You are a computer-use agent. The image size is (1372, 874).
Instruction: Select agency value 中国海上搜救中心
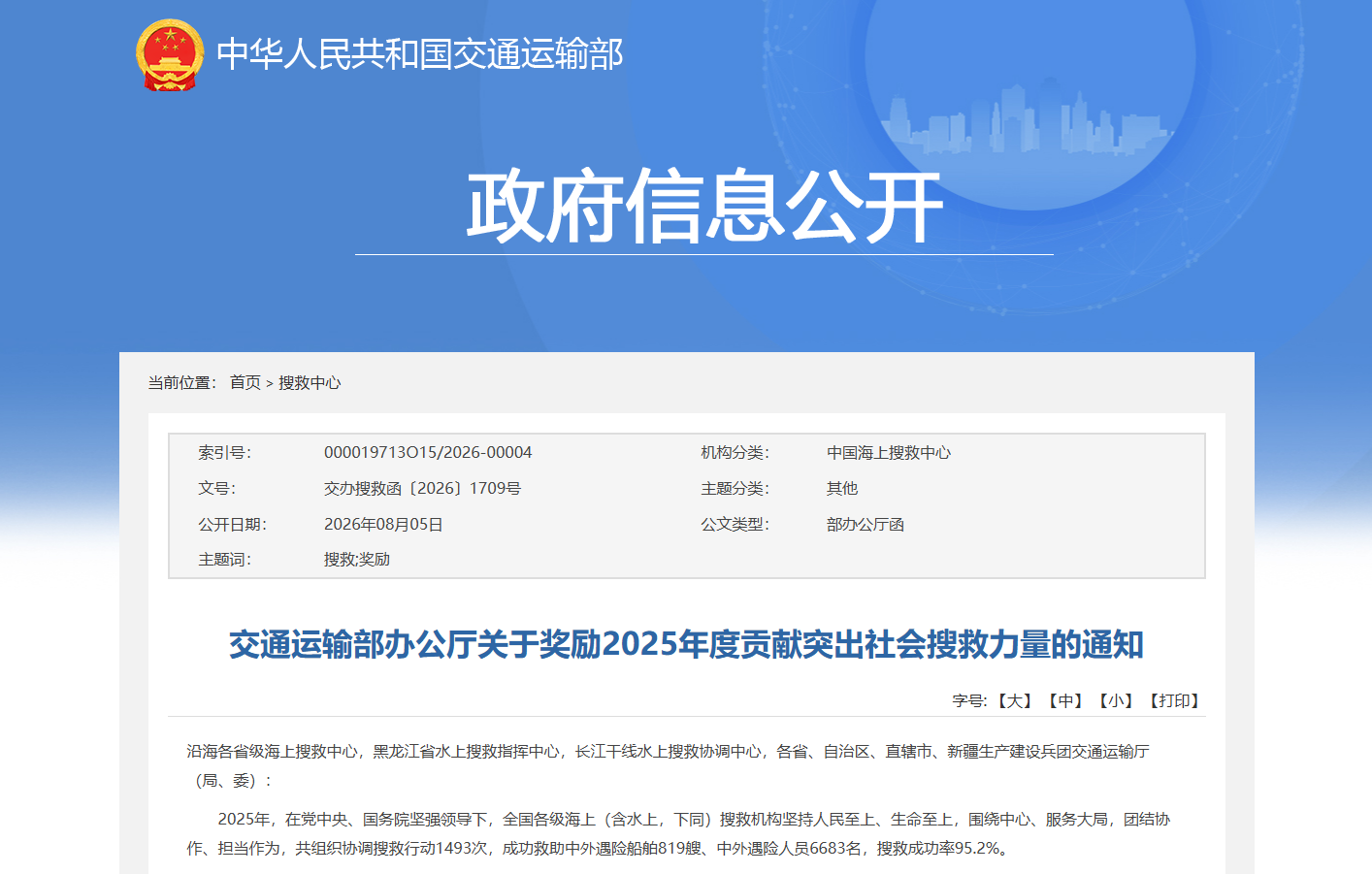[889, 453]
